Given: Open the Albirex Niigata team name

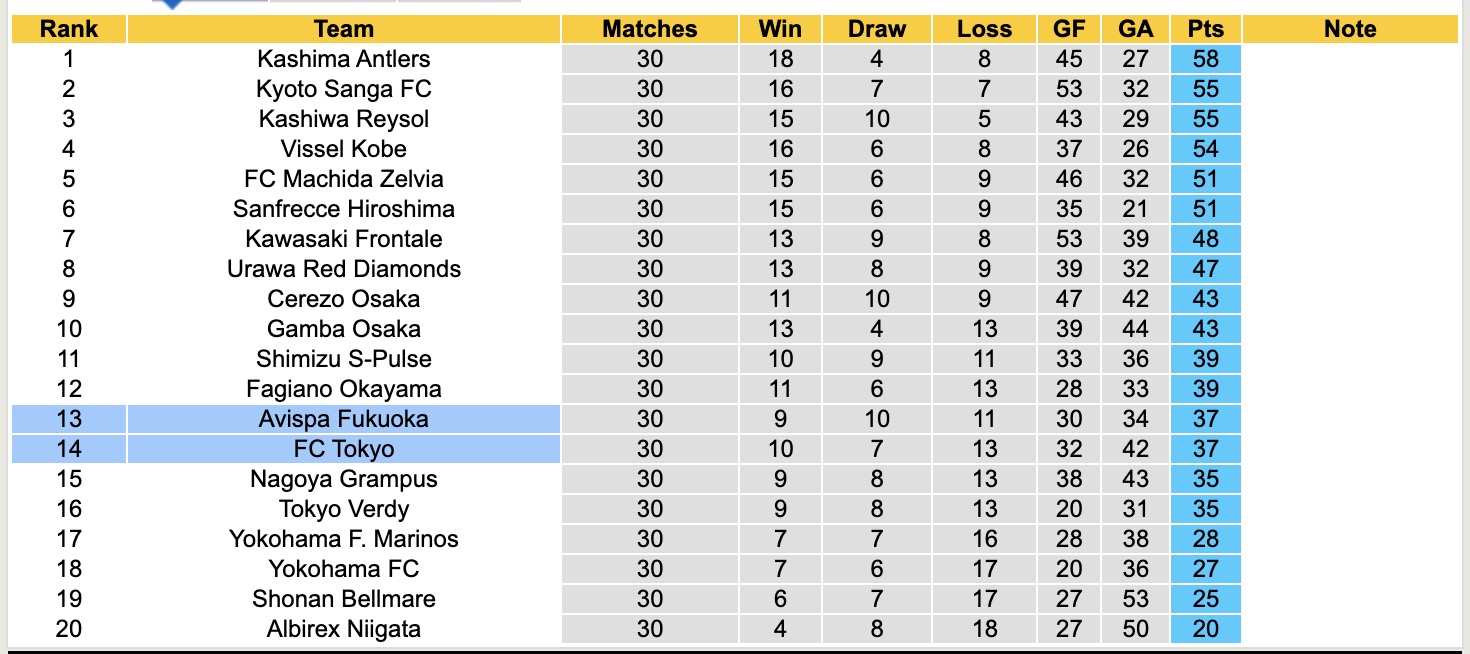Looking at the screenshot, I should (x=343, y=629).
